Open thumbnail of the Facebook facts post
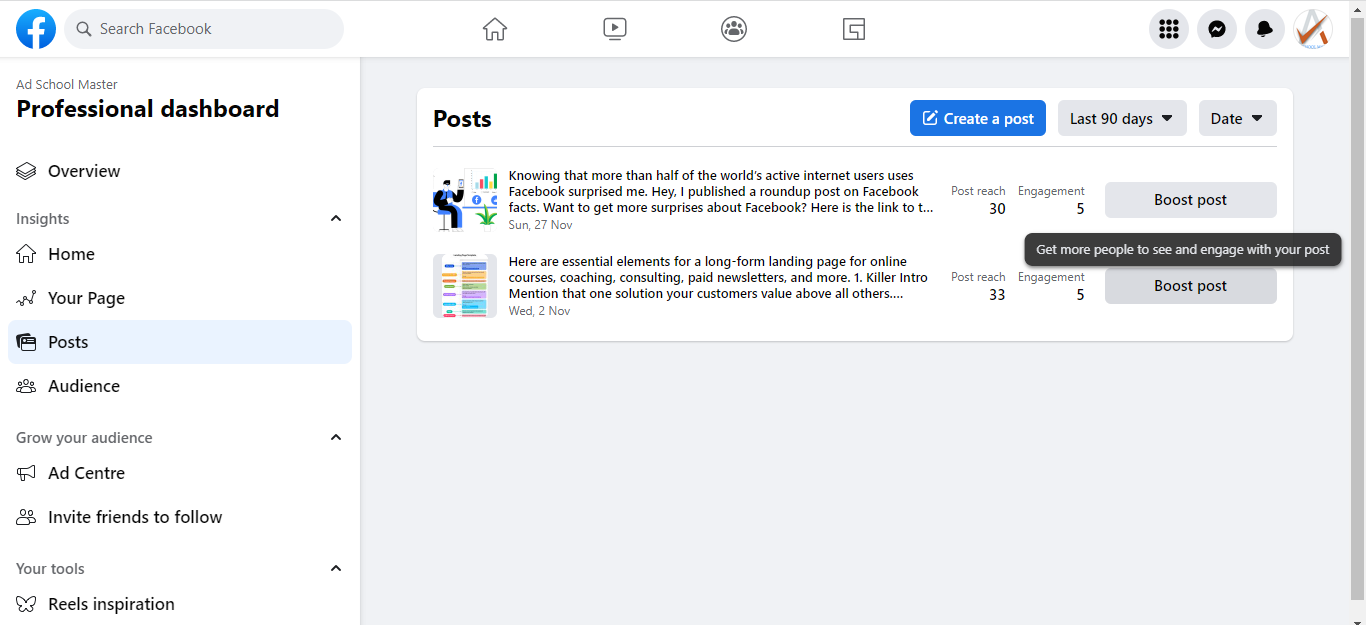The height and width of the screenshot is (625, 1366). (x=465, y=200)
